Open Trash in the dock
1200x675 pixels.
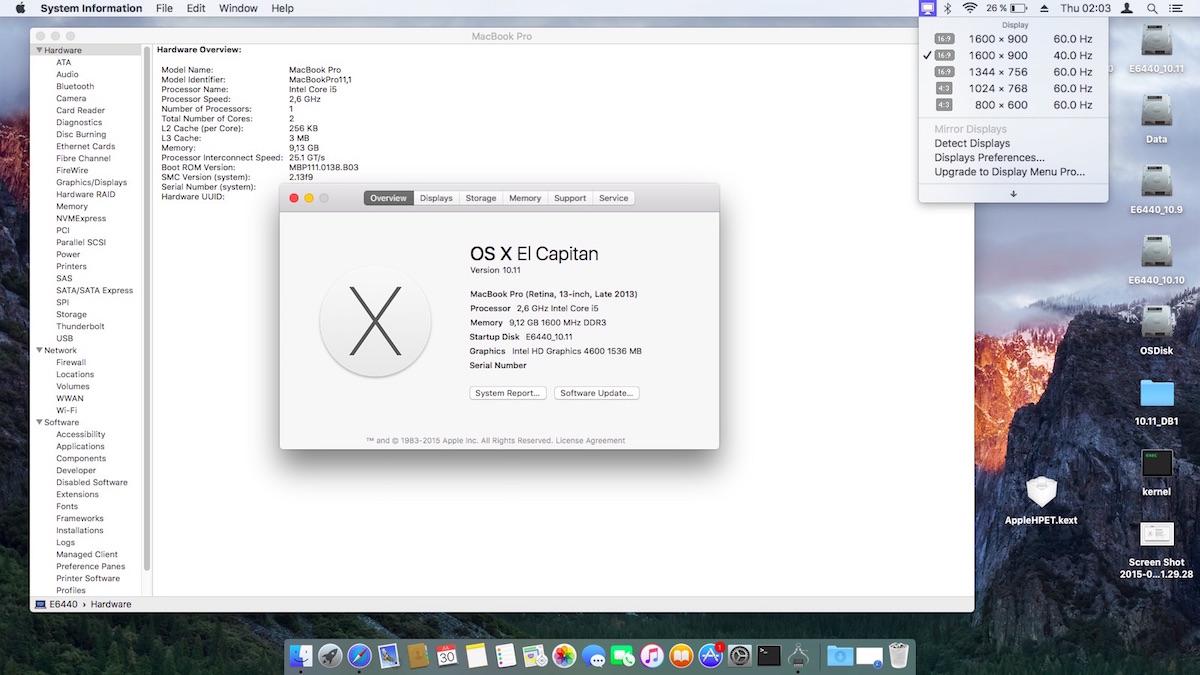click(899, 656)
